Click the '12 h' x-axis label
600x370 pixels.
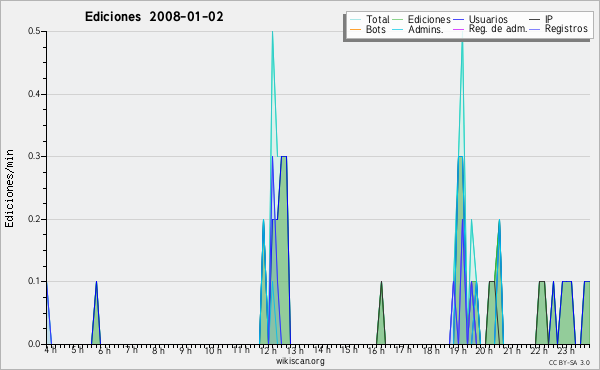tap(268, 350)
